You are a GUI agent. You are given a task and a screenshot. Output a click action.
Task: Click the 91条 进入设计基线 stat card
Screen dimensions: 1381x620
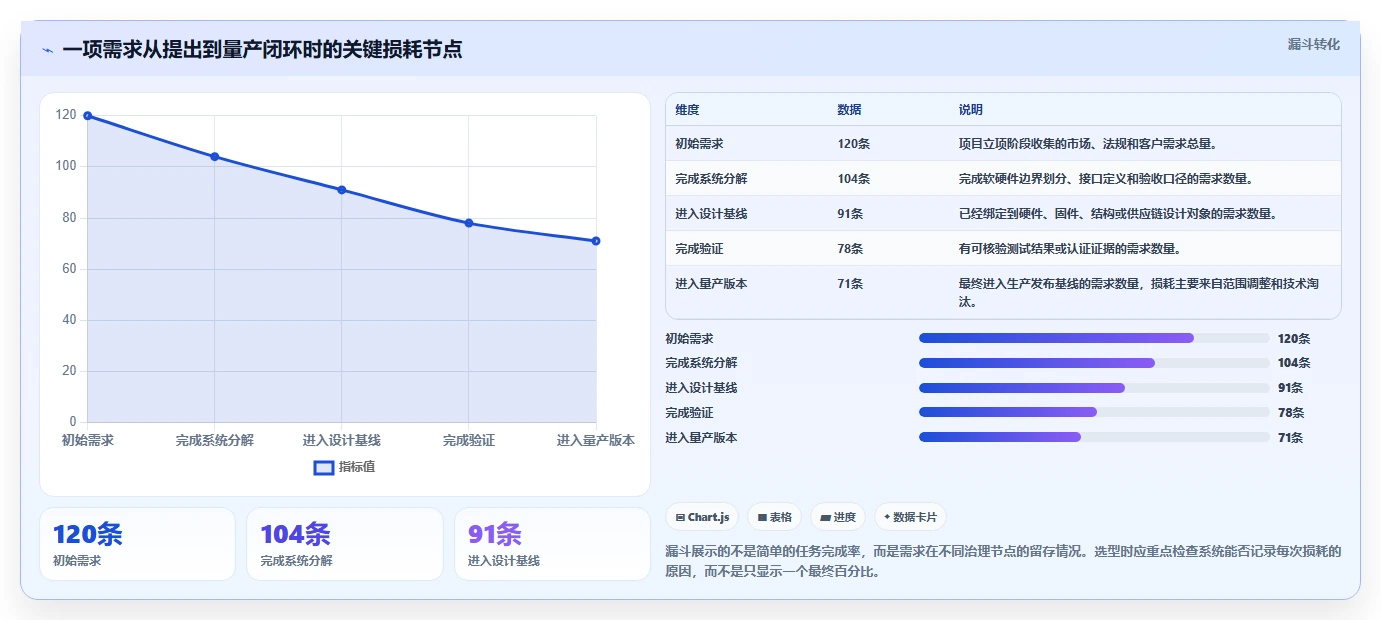[x=552, y=544]
